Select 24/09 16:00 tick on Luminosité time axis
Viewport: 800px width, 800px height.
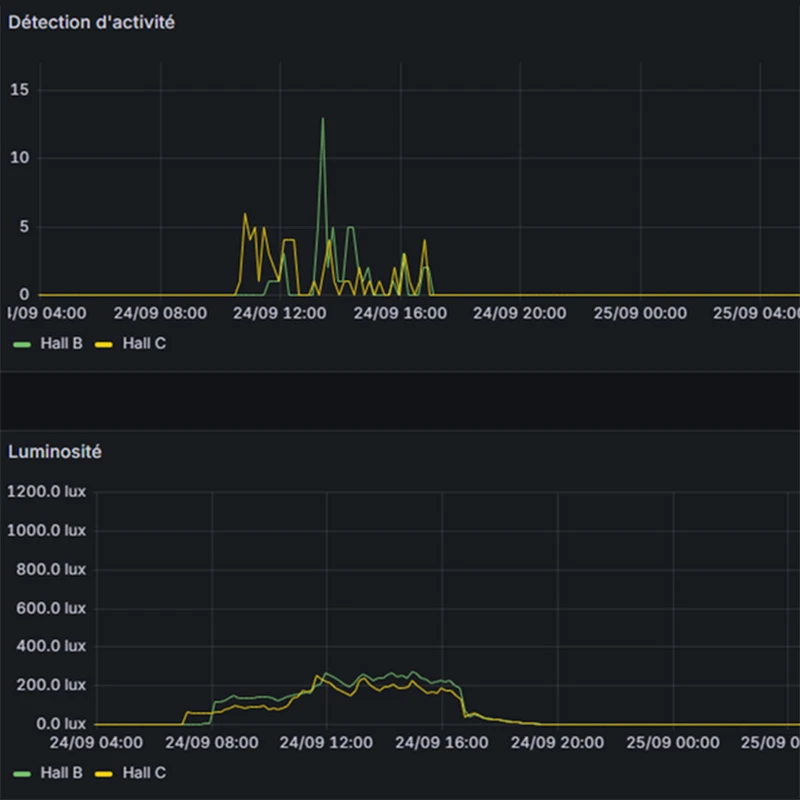pyautogui.click(x=441, y=743)
